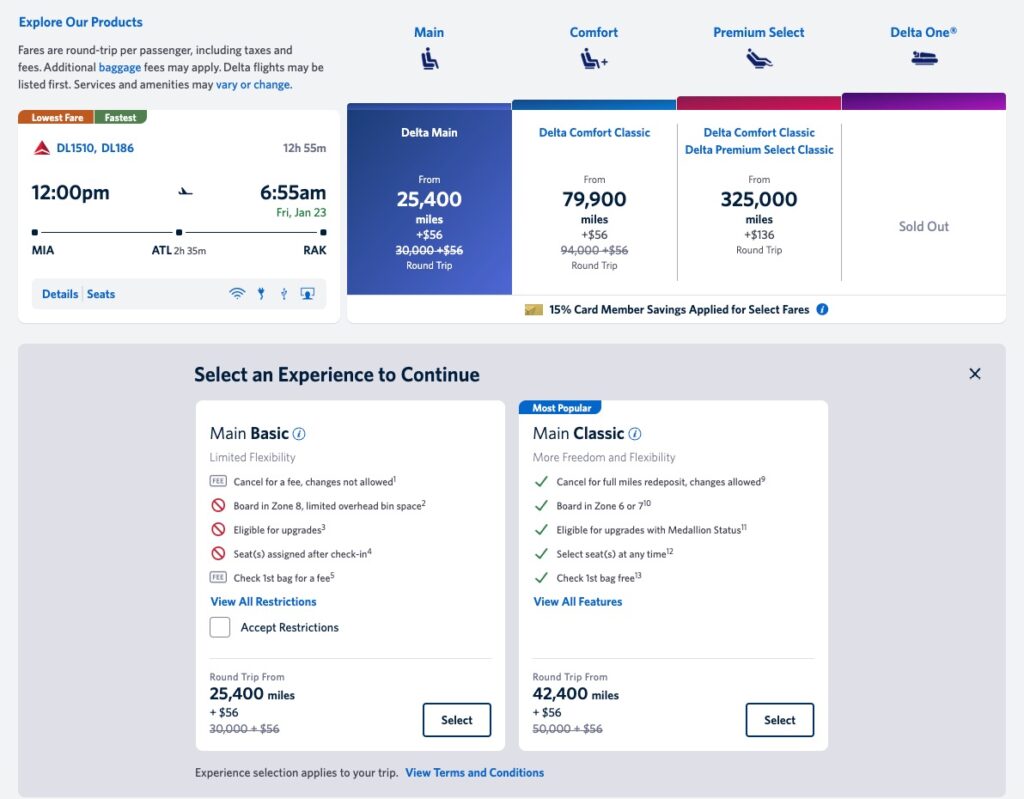Expand View All Features
The image size is (1024, 799).
tap(578, 602)
